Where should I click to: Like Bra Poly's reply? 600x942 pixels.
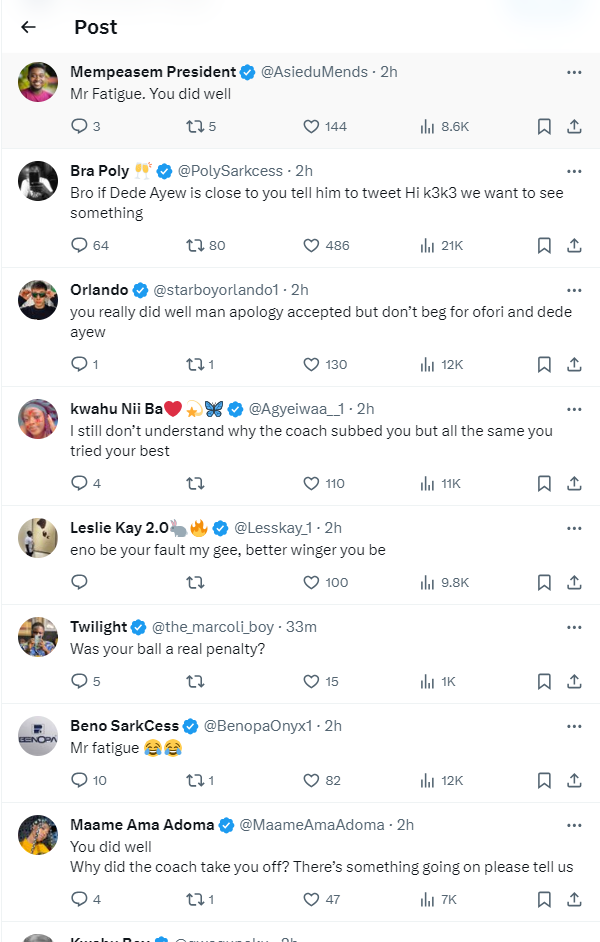311,245
